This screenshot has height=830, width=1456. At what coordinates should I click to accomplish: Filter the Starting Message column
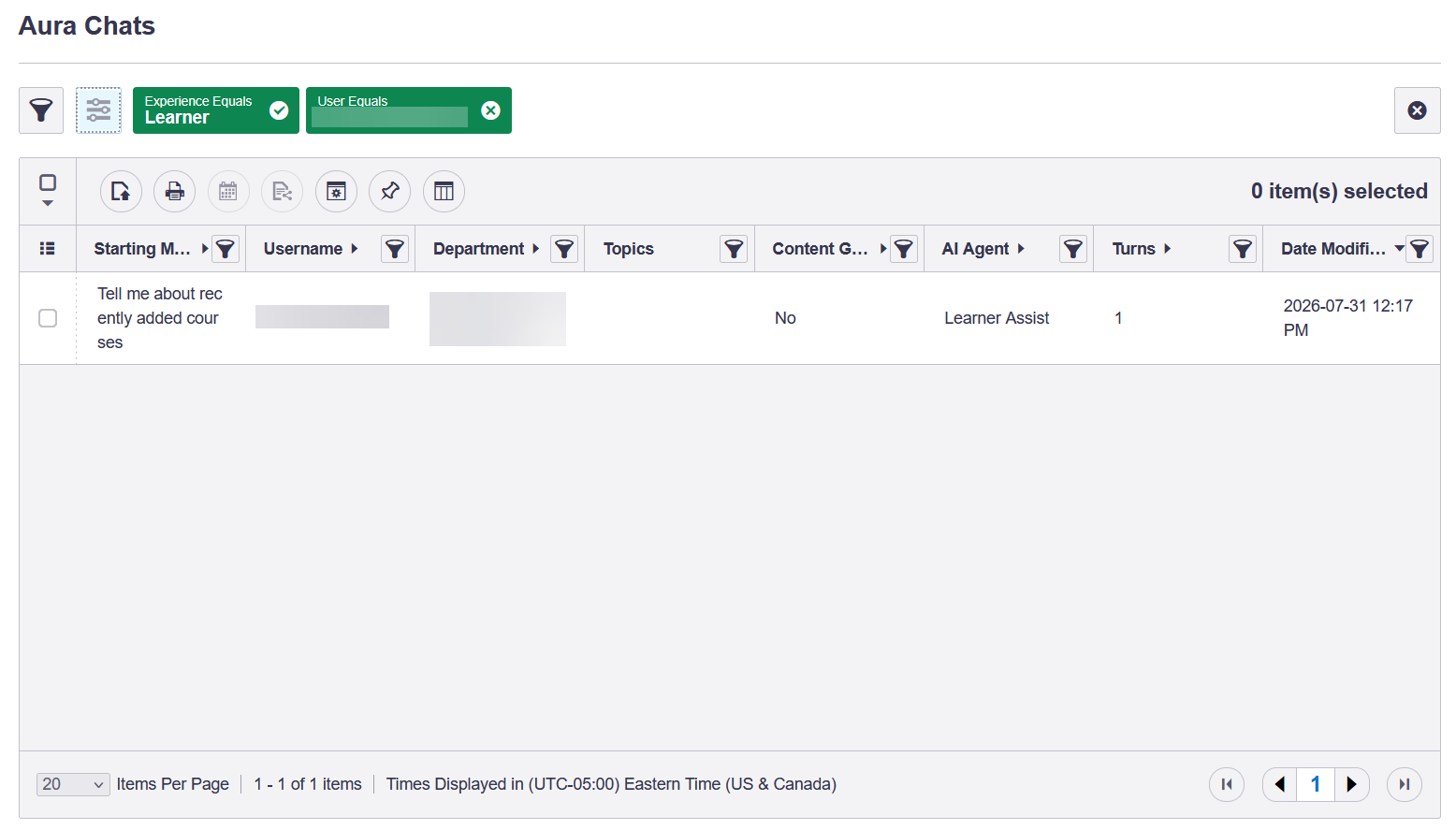[x=226, y=249]
